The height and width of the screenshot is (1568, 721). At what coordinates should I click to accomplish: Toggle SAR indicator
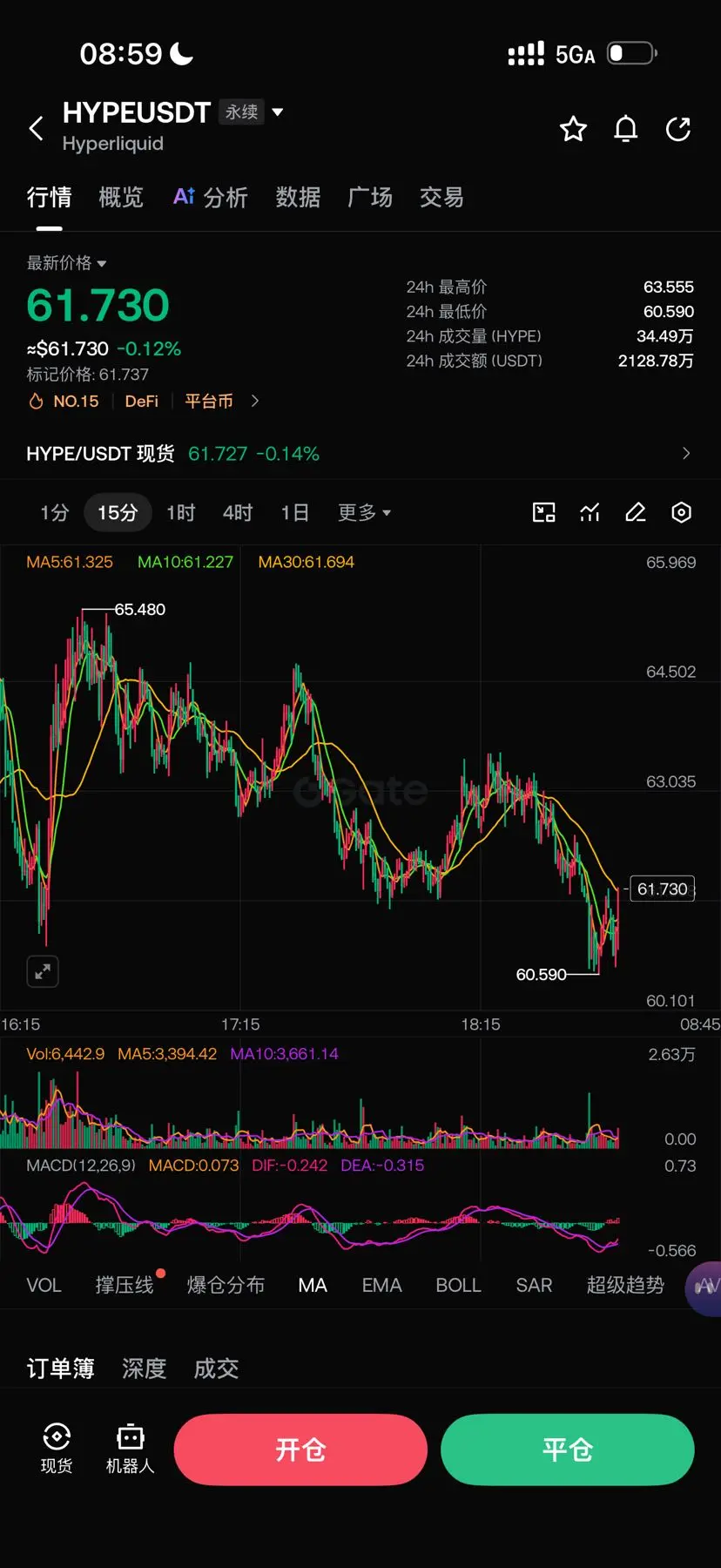(x=534, y=1285)
